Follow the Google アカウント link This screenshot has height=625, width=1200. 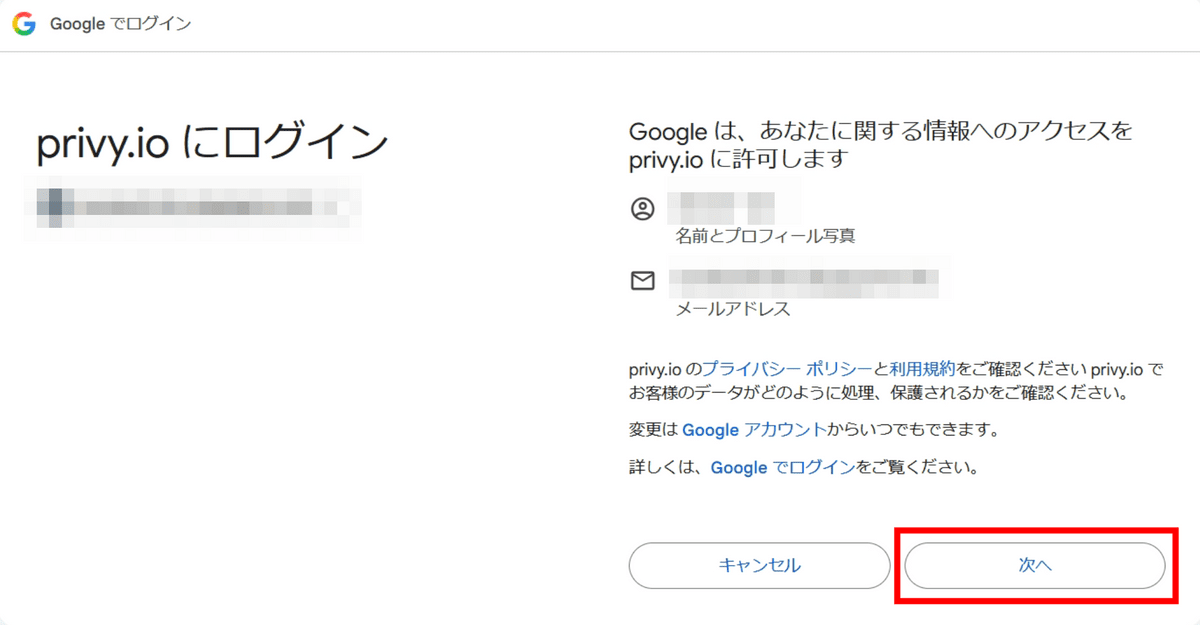[x=754, y=430]
